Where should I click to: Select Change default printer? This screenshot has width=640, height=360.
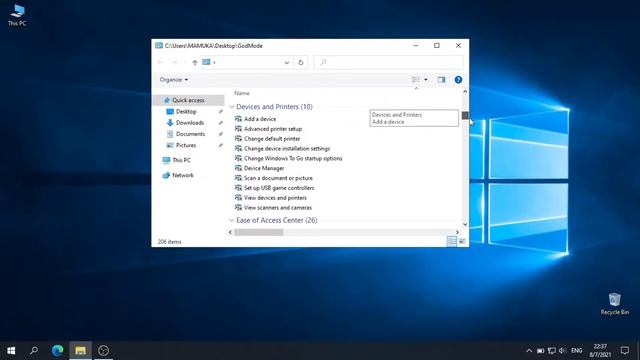point(272,139)
